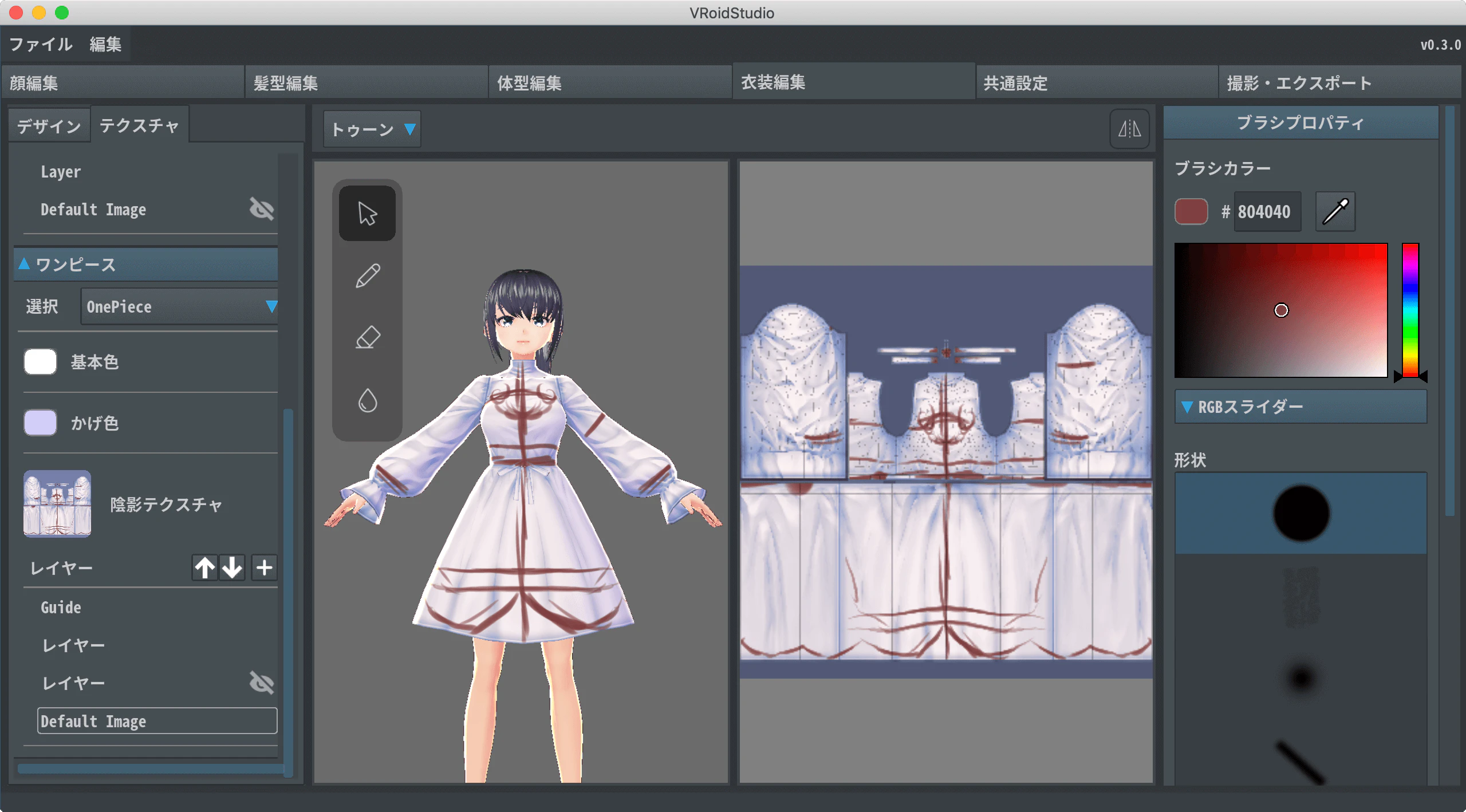This screenshot has width=1466, height=812.
Task: Choose the soft blurred brush shape
Action: click(1301, 678)
